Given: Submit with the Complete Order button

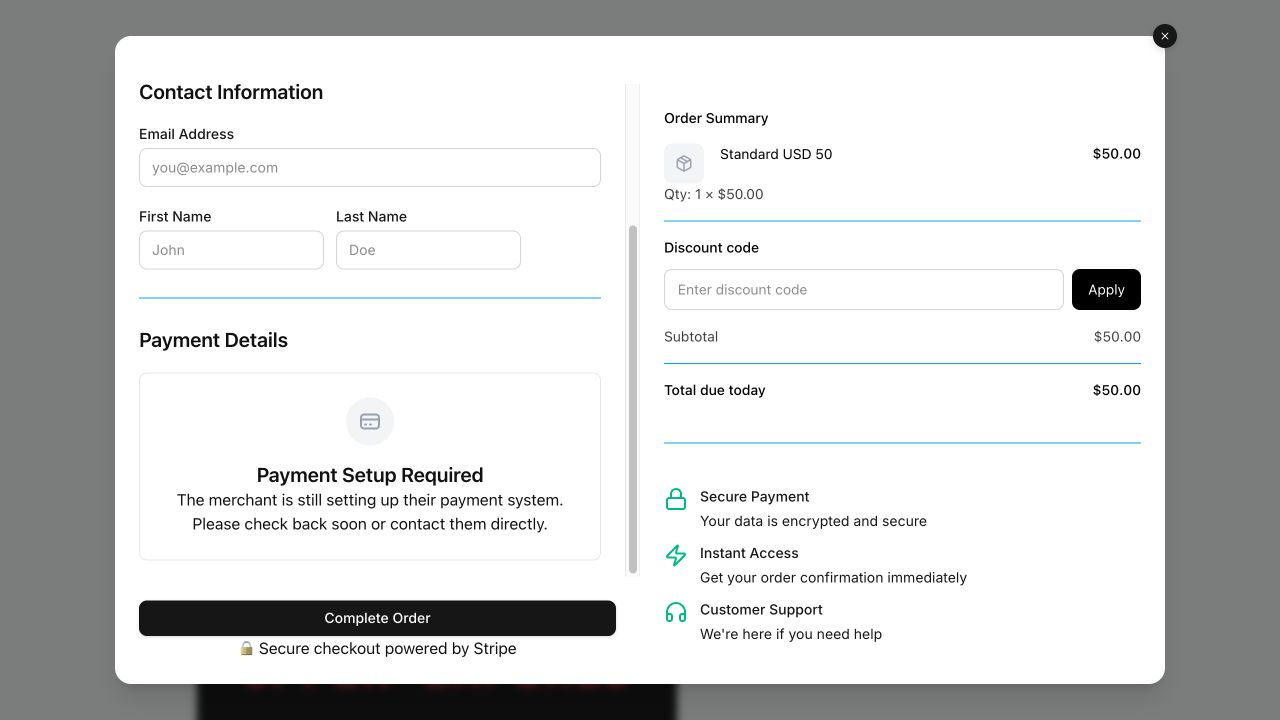Looking at the screenshot, I should pyautogui.click(x=377, y=618).
